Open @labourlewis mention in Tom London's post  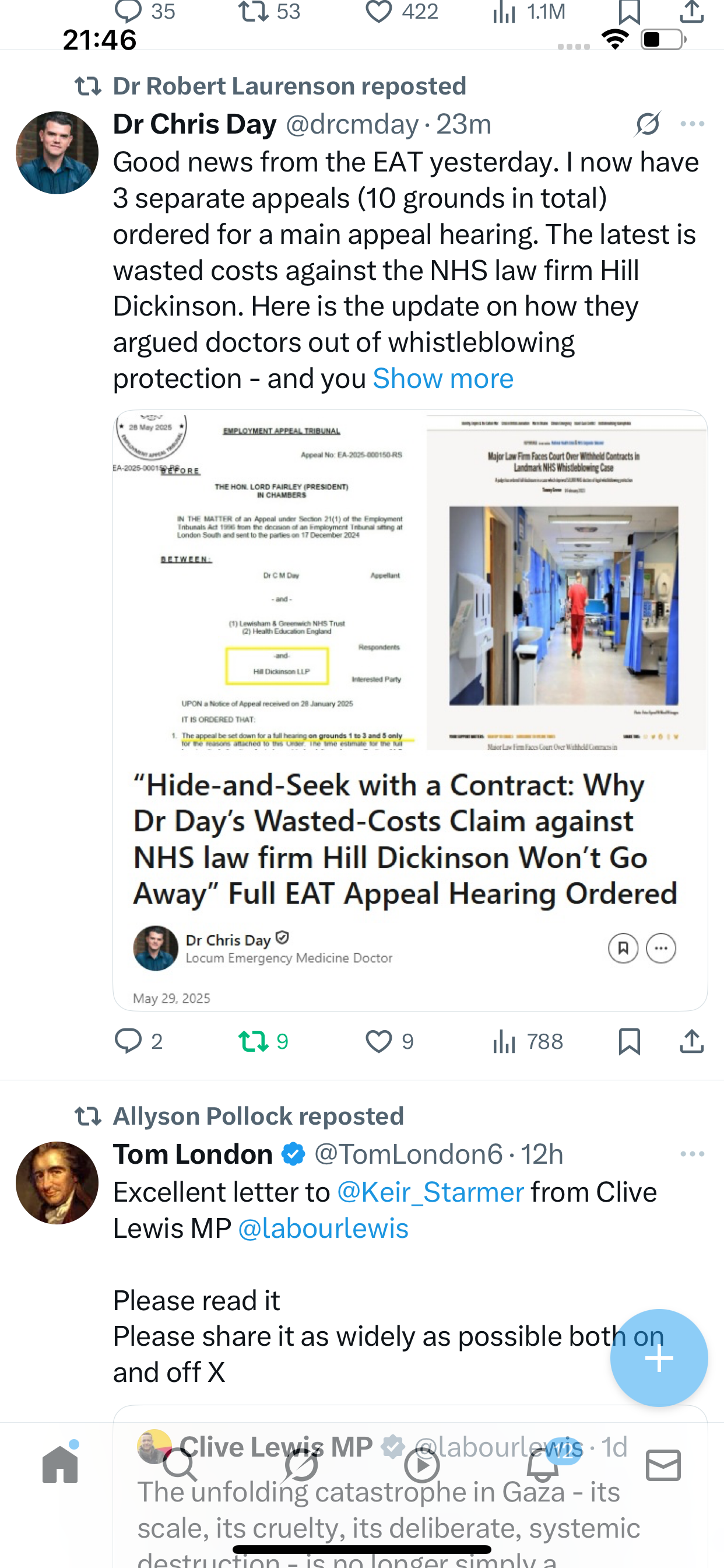(x=323, y=1228)
